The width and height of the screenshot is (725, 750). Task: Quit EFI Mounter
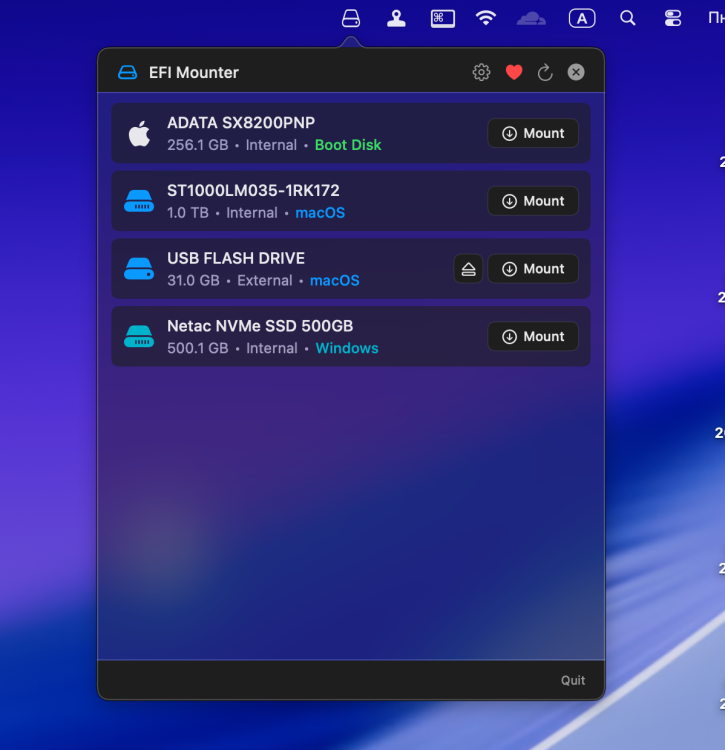573,680
